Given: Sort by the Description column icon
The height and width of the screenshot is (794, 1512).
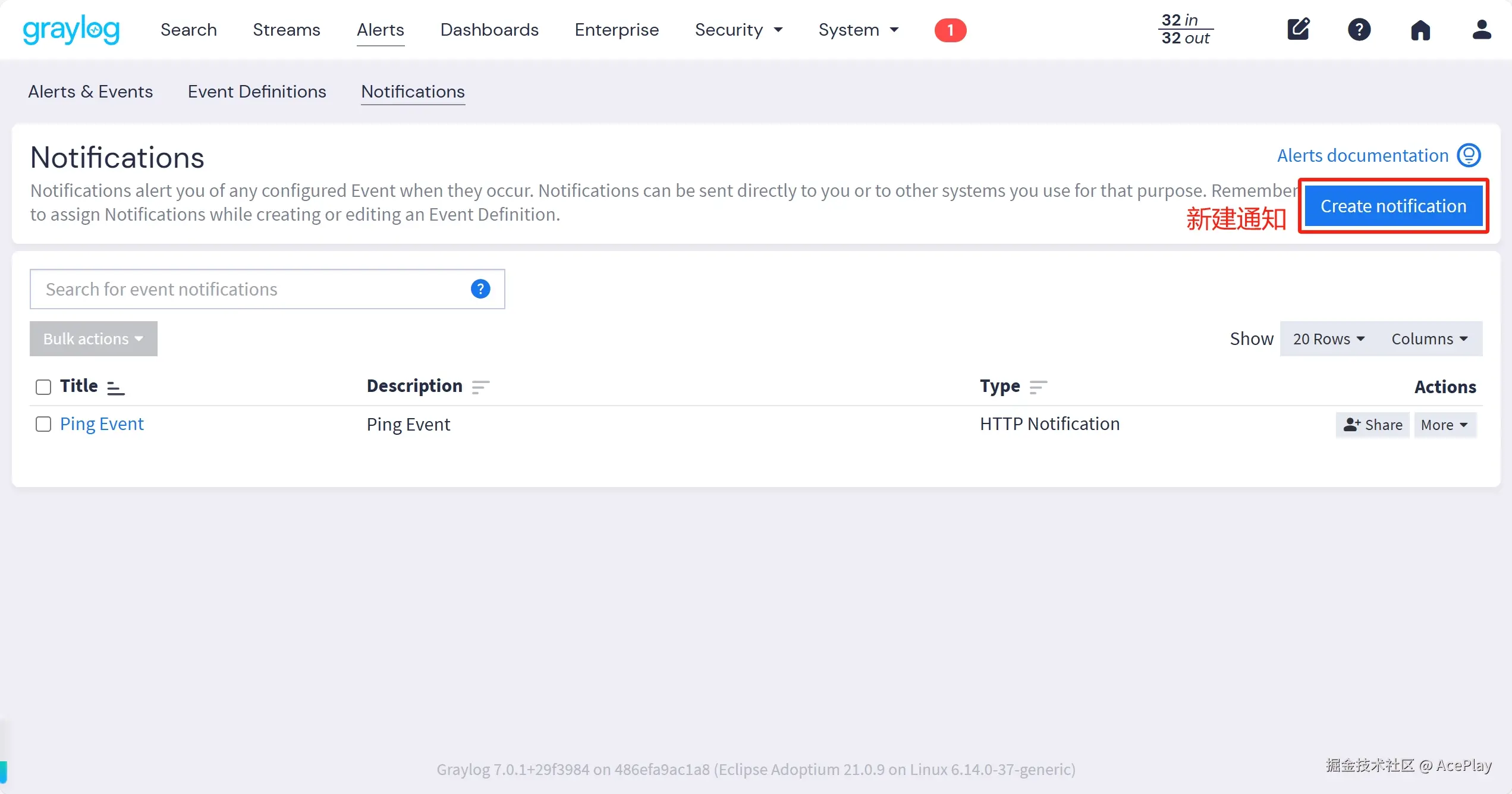Looking at the screenshot, I should coord(480,388).
